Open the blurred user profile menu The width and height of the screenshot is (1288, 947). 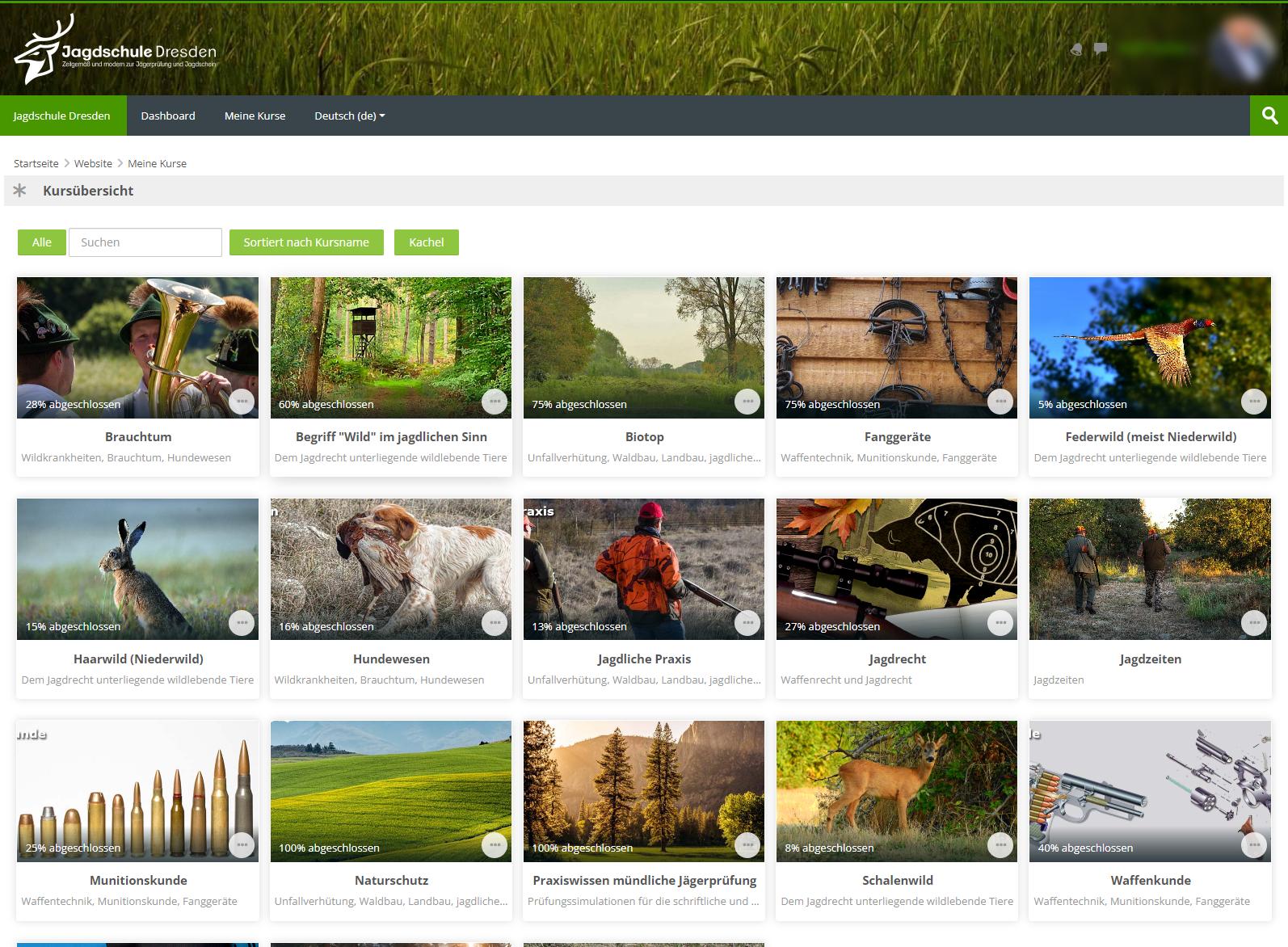click(1197, 49)
